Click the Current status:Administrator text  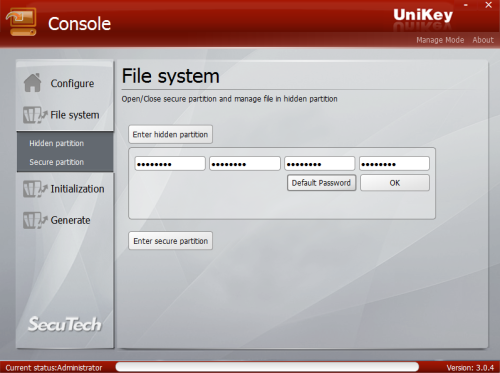point(54,368)
